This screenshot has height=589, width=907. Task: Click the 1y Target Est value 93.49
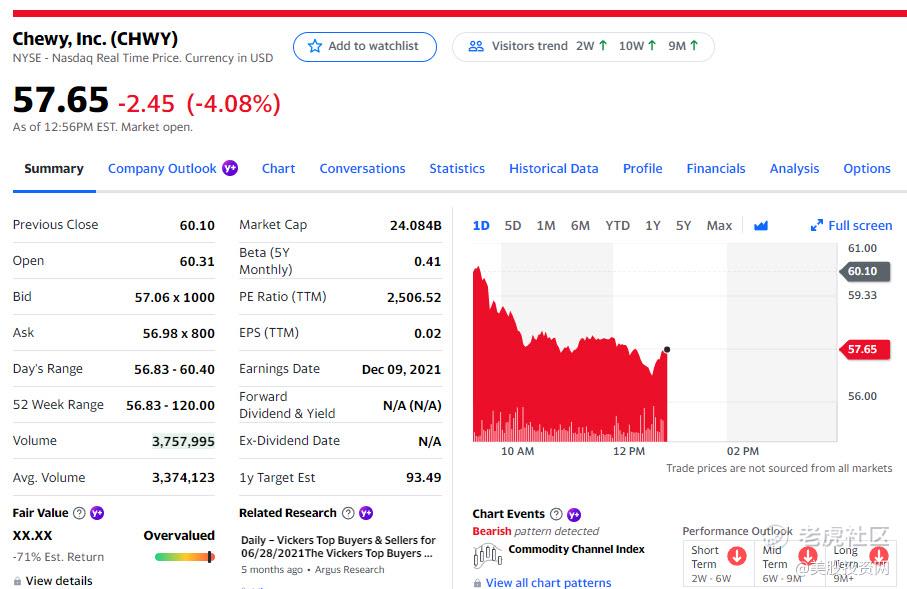pyautogui.click(x=423, y=477)
